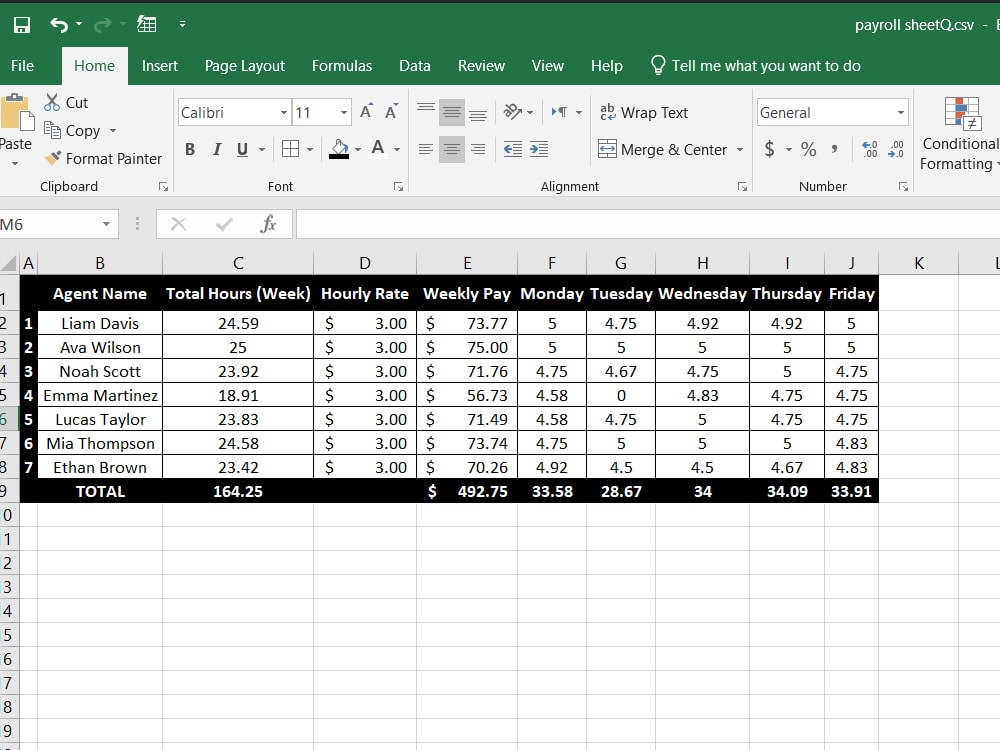Click the formula bar input

648,224
